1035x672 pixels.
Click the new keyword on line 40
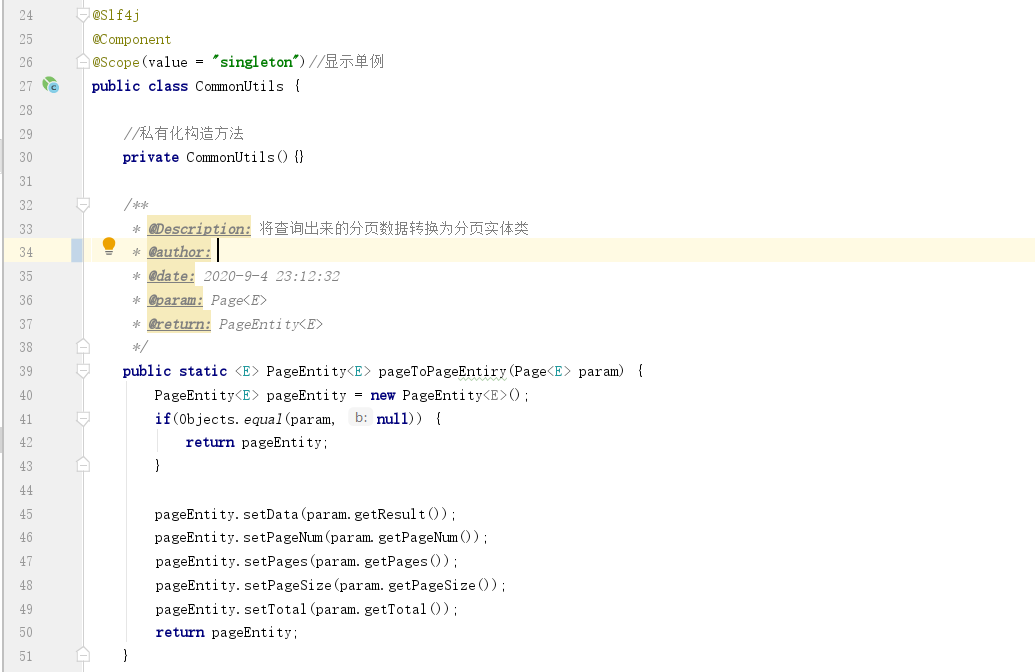pyautogui.click(x=383, y=395)
